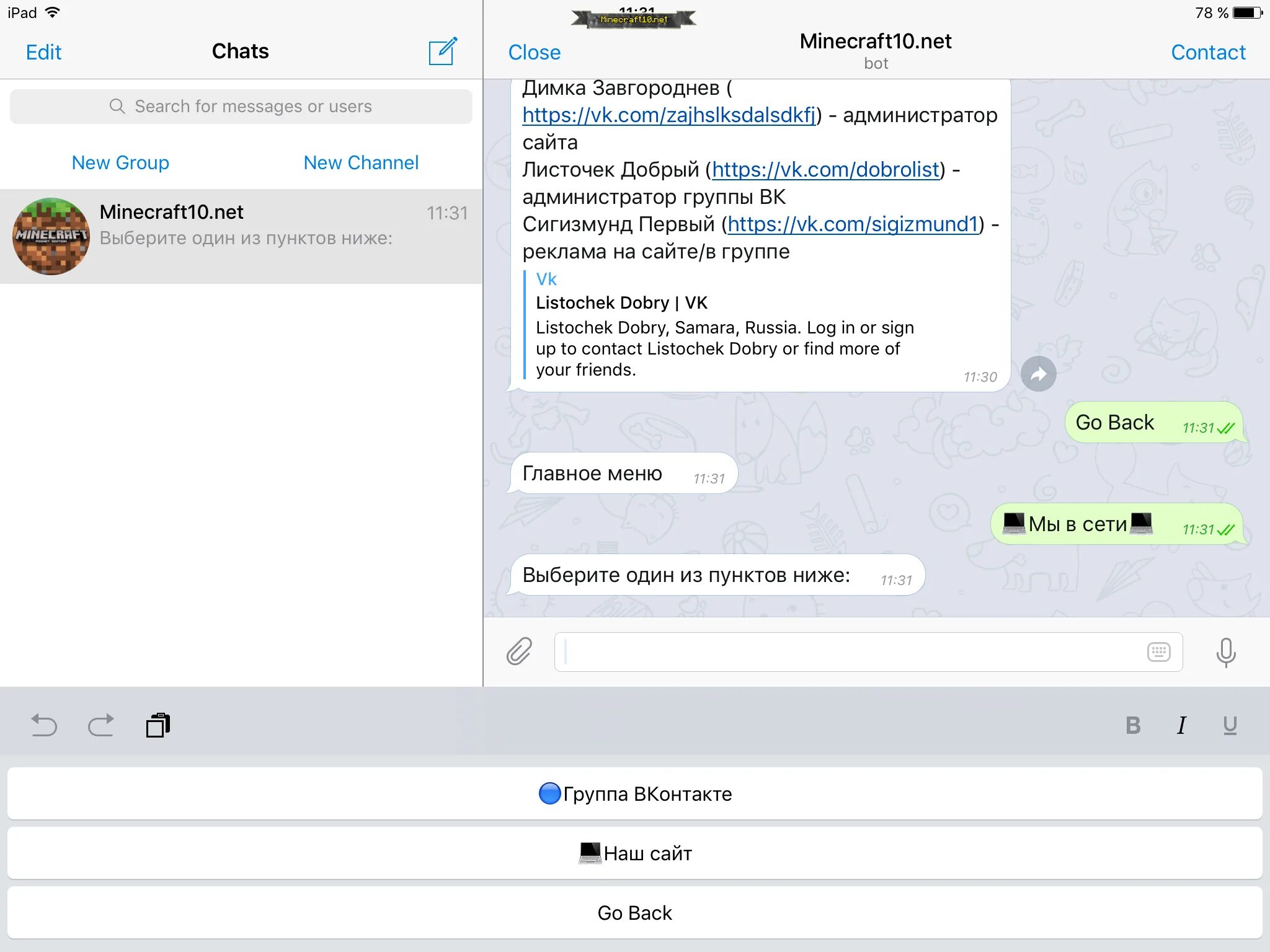Toggle Bold formatting button
This screenshot has width=1270, height=952.
click(1133, 725)
